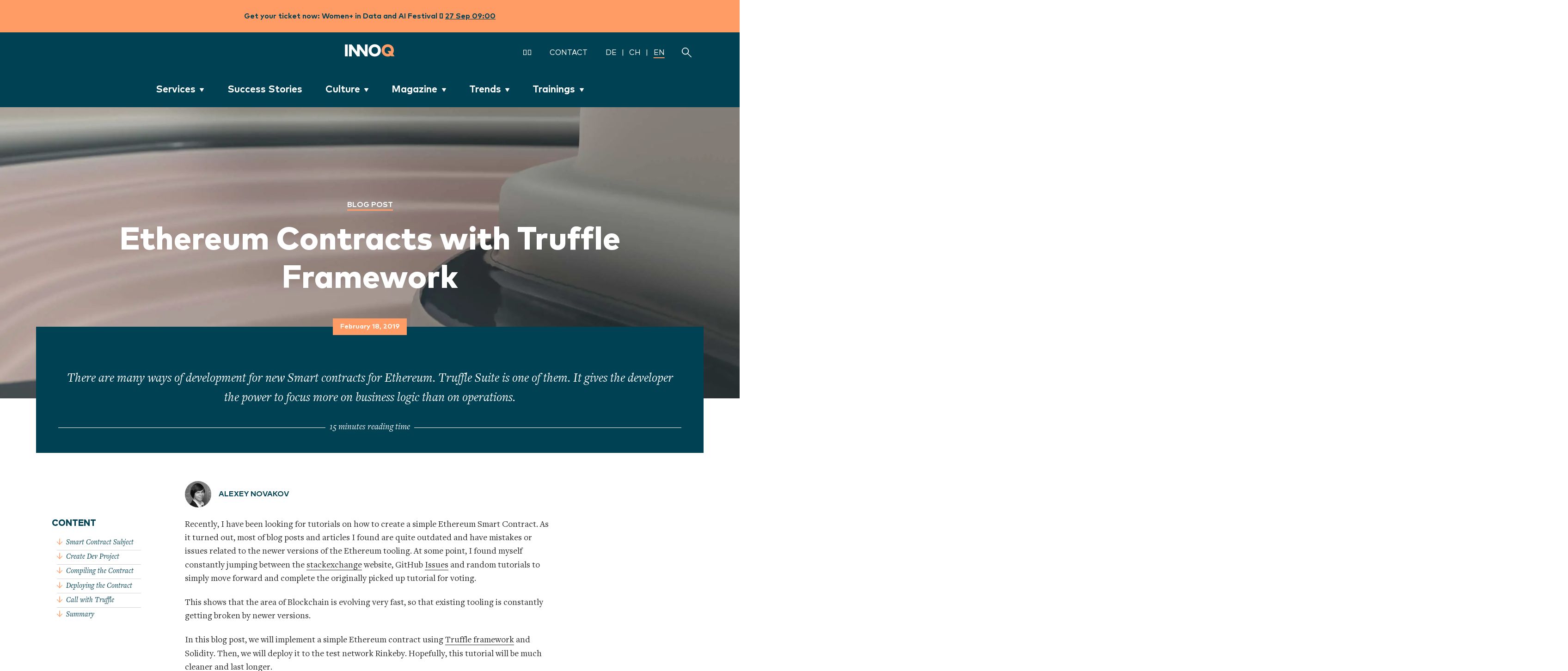1568x671 pixels.
Task: Switch language to CH
Action: click(634, 51)
